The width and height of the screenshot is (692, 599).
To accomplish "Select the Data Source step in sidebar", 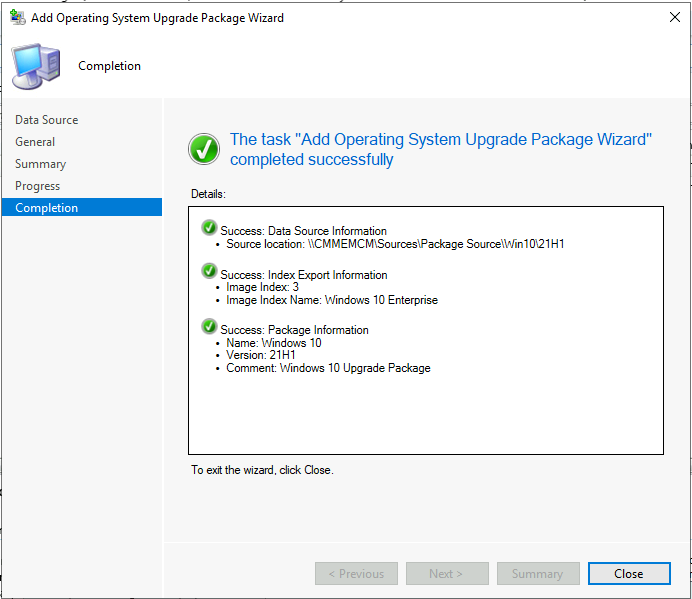I will tap(46, 120).
